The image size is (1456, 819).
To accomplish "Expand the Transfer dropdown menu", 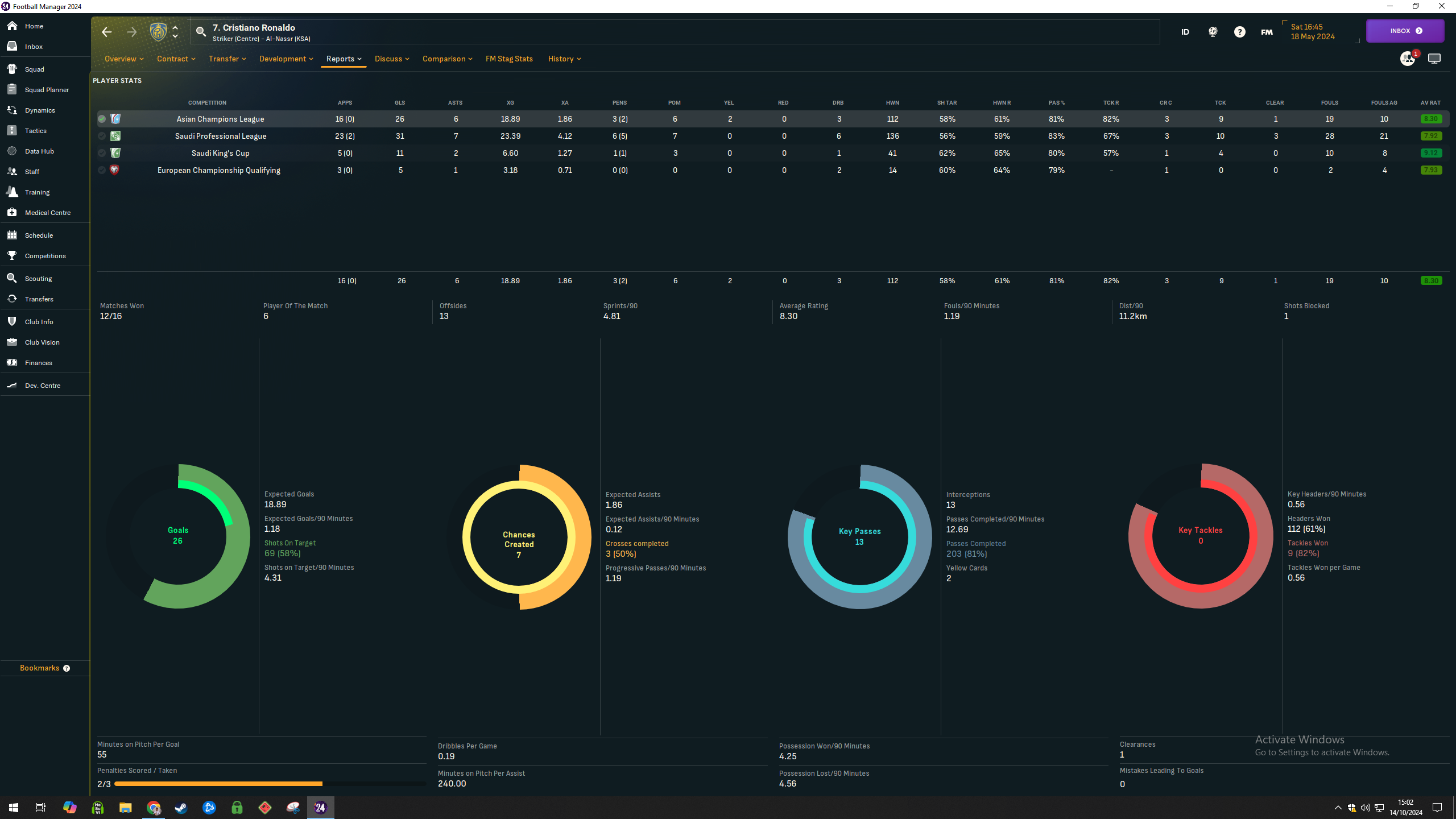I will [227, 59].
